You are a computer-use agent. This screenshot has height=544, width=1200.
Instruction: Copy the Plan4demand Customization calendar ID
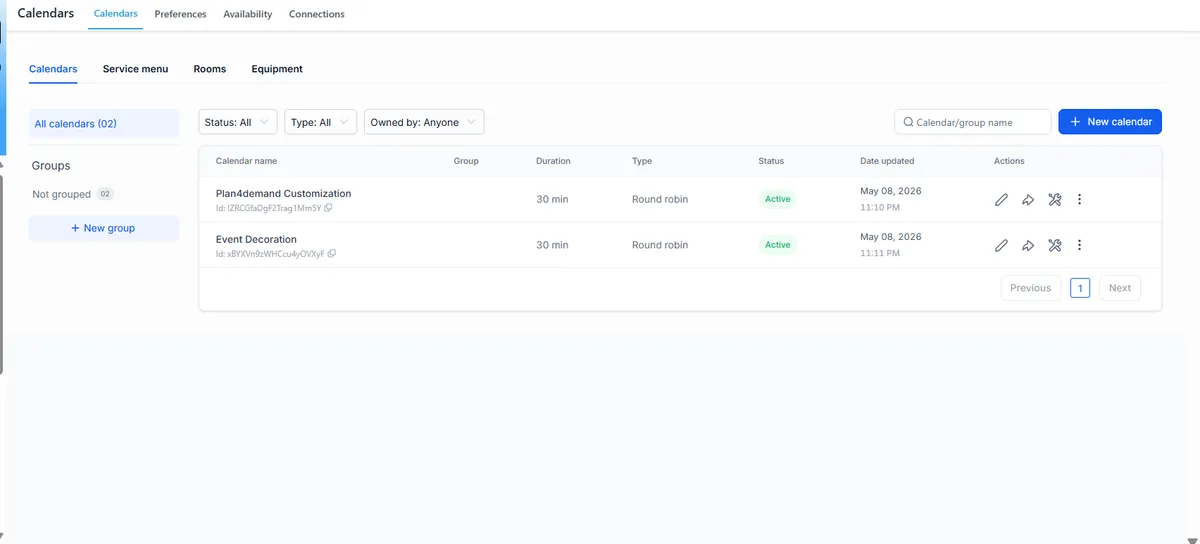pos(328,208)
